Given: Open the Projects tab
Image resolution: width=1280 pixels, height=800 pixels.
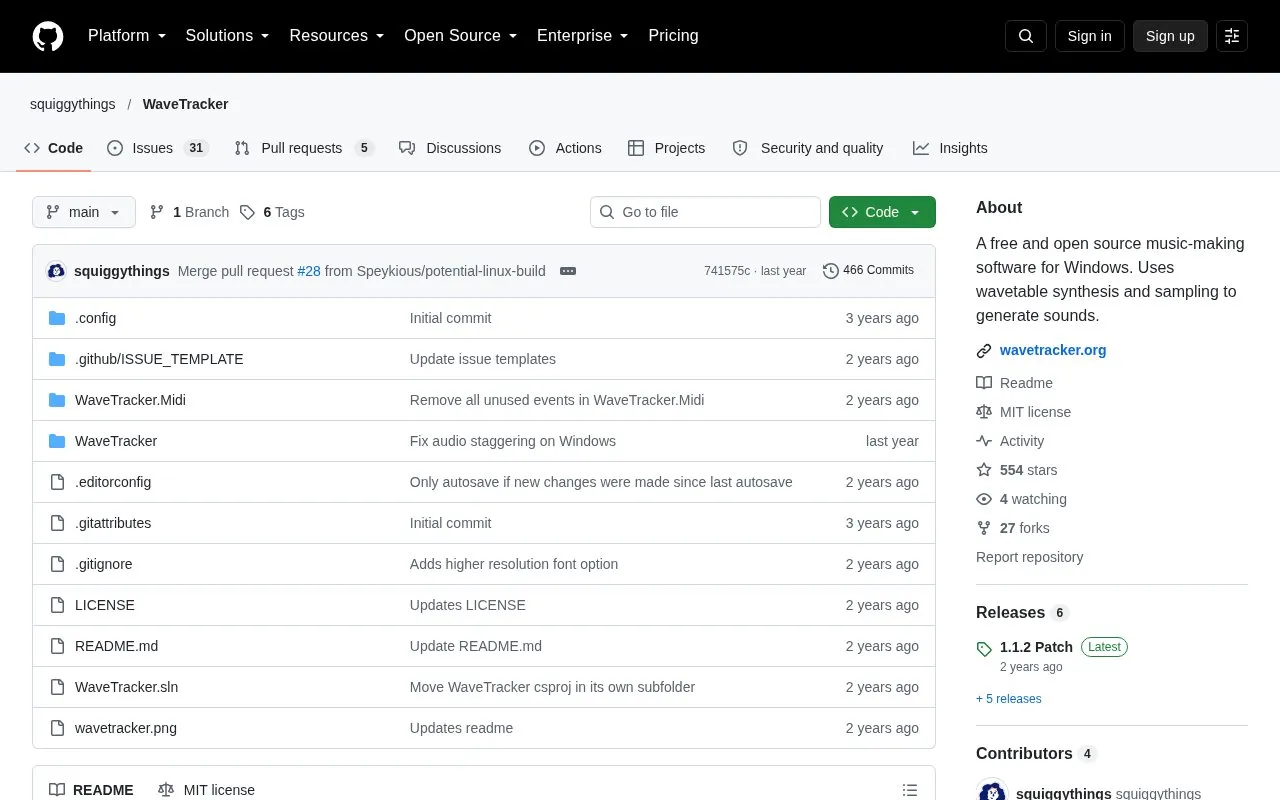Looking at the screenshot, I should (x=666, y=148).
